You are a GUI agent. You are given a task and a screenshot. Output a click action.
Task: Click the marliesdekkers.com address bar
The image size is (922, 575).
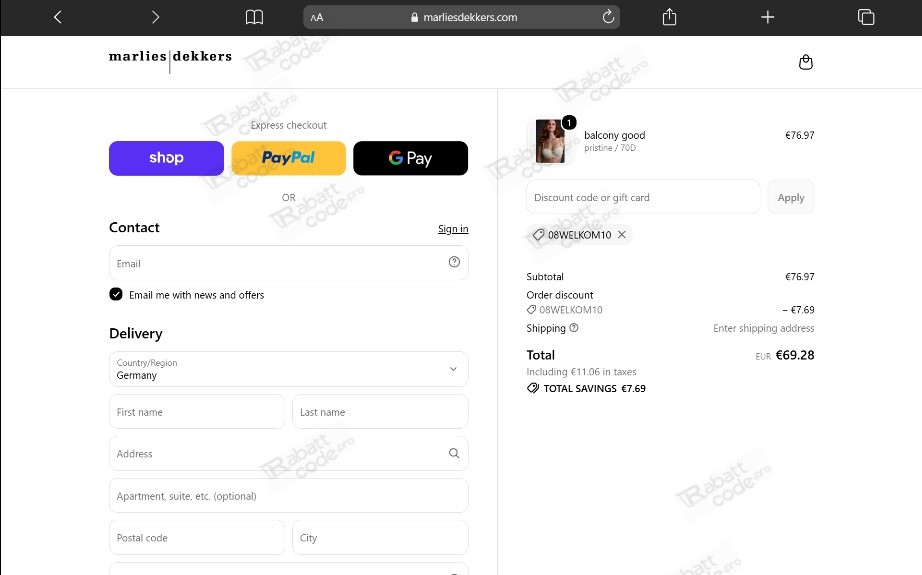click(462, 17)
